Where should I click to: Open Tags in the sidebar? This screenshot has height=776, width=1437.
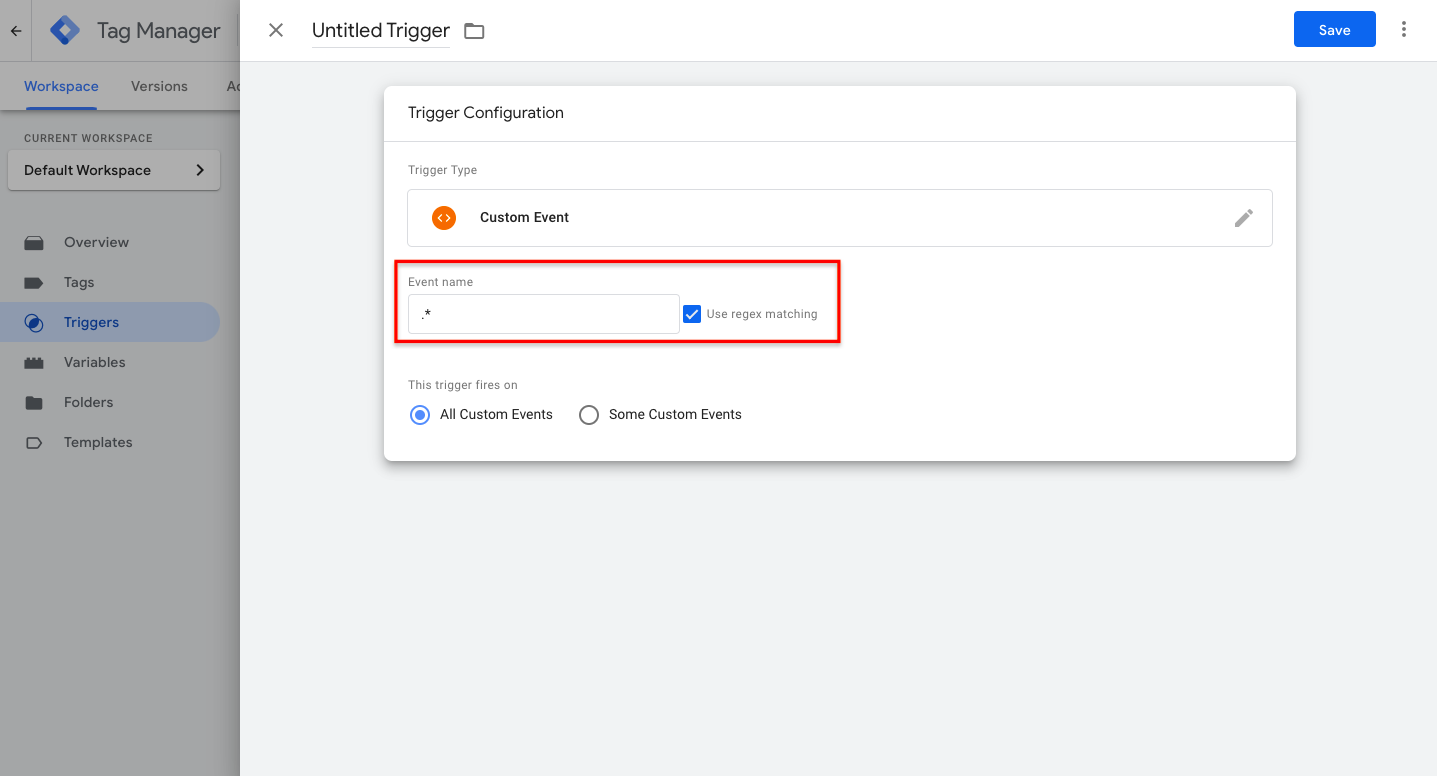(x=79, y=282)
